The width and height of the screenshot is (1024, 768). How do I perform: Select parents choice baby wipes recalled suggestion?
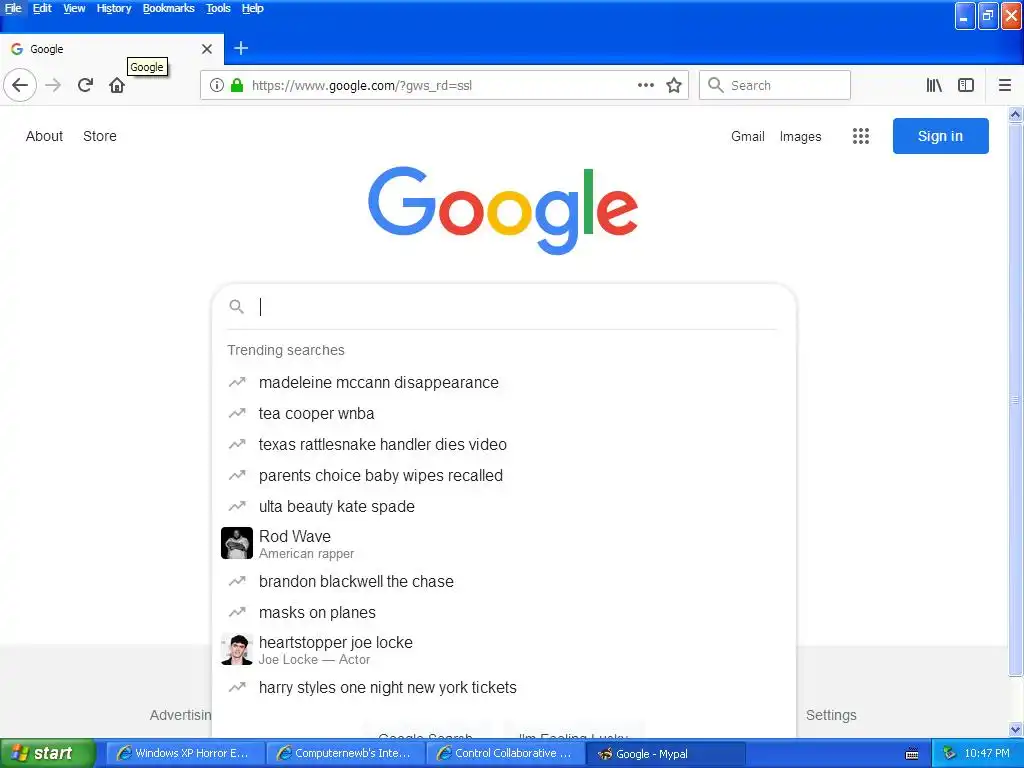coord(504,475)
